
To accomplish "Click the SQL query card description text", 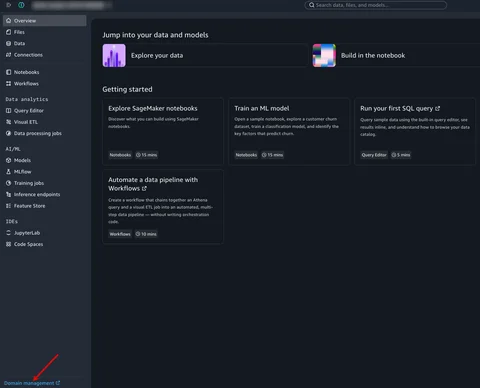I will [415, 127].
